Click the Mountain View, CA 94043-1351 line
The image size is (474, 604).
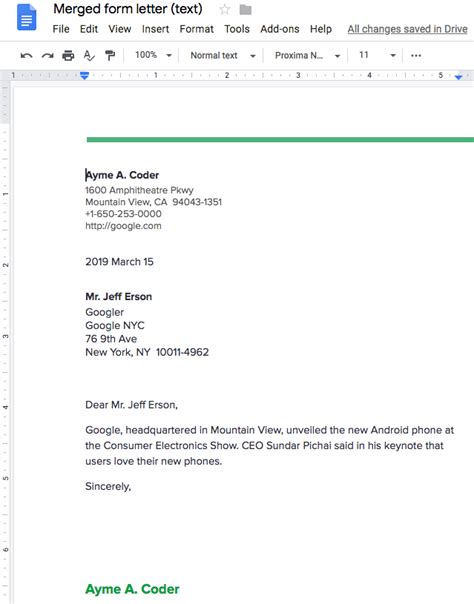click(x=154, y=202)
